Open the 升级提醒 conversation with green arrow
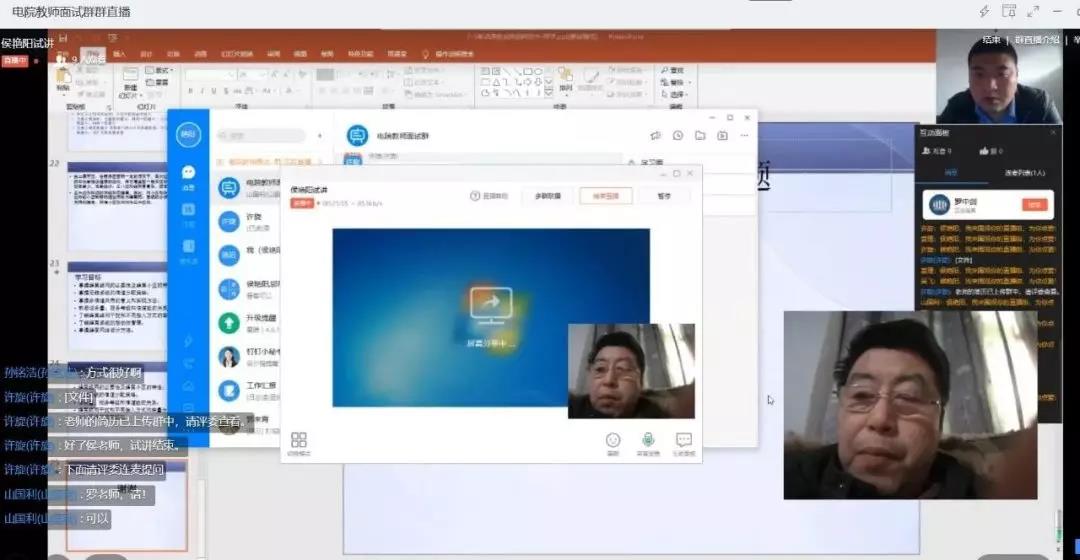Viewport: 1080px width, 560px height. tap(247, 322)
